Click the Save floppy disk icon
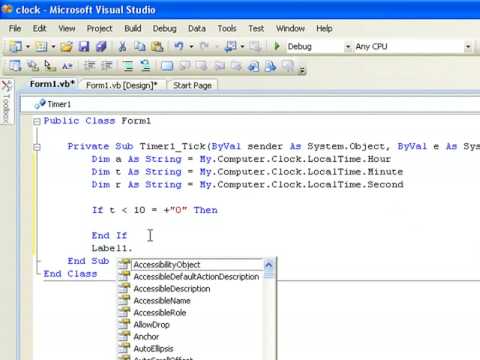 point(84,46)
